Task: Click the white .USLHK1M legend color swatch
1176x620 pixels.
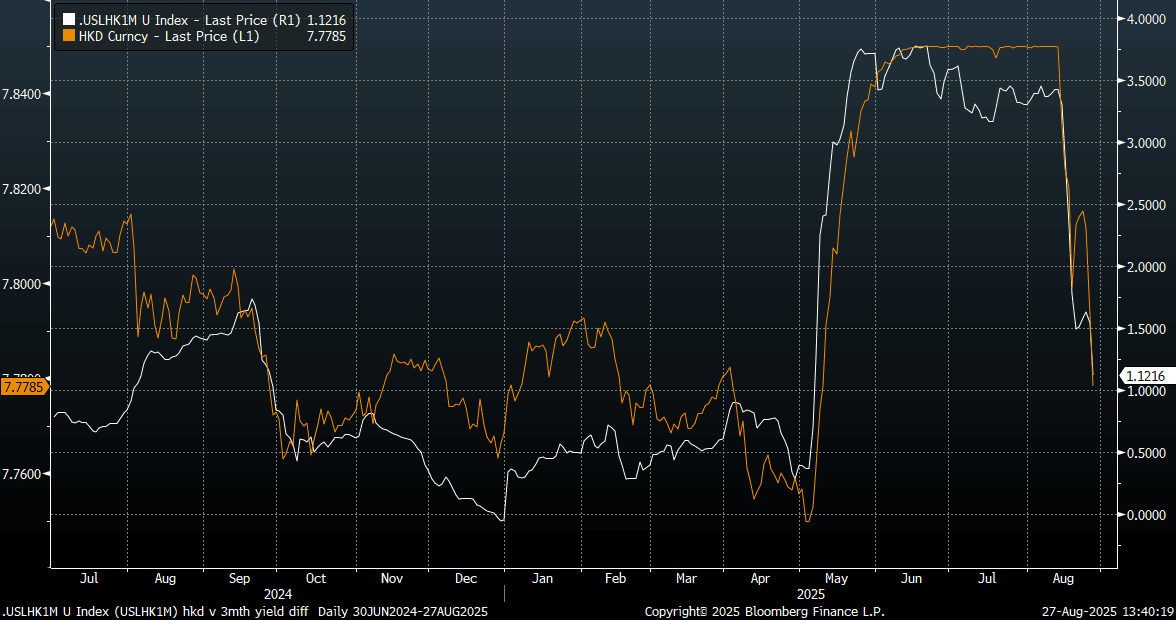Action: click(x=68, y=18)
